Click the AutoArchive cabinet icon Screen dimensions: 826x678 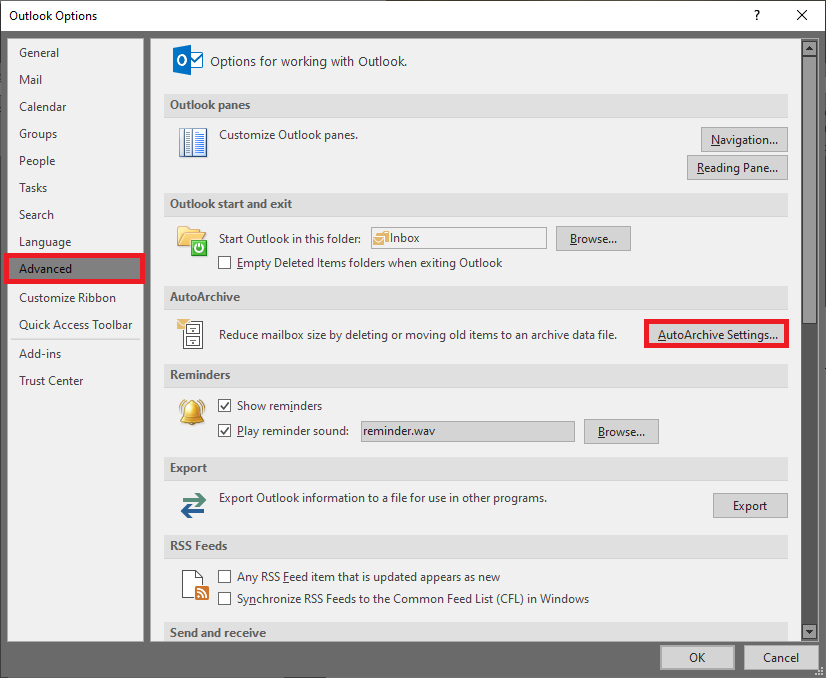190,334
